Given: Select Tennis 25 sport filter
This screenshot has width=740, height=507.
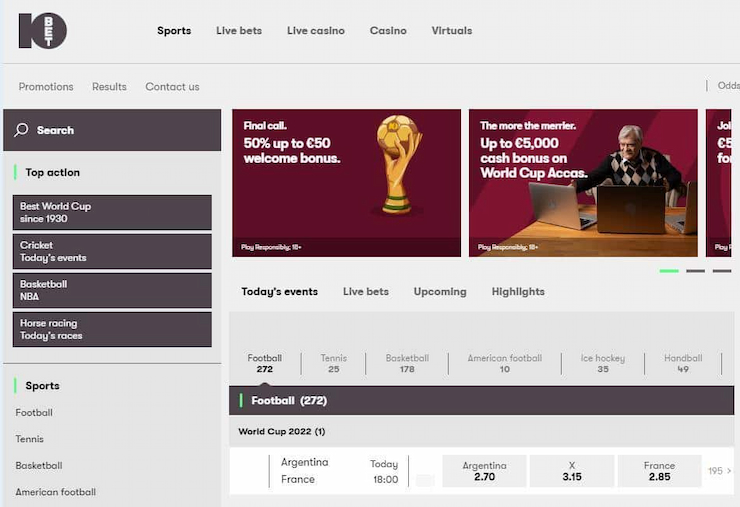Looking at the screenshot, I should (x=334, y=363).
